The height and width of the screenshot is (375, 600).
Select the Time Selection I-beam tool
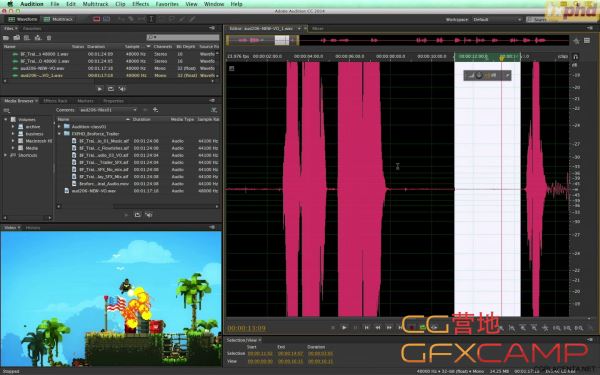click(x=152, y=19)
